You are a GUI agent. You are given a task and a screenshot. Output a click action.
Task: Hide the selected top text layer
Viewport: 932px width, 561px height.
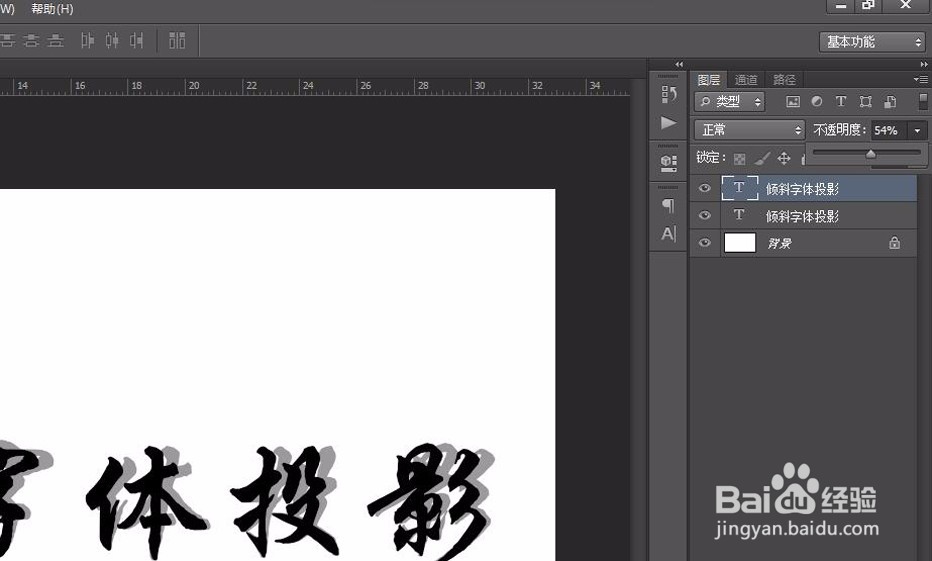coord(705,188)
